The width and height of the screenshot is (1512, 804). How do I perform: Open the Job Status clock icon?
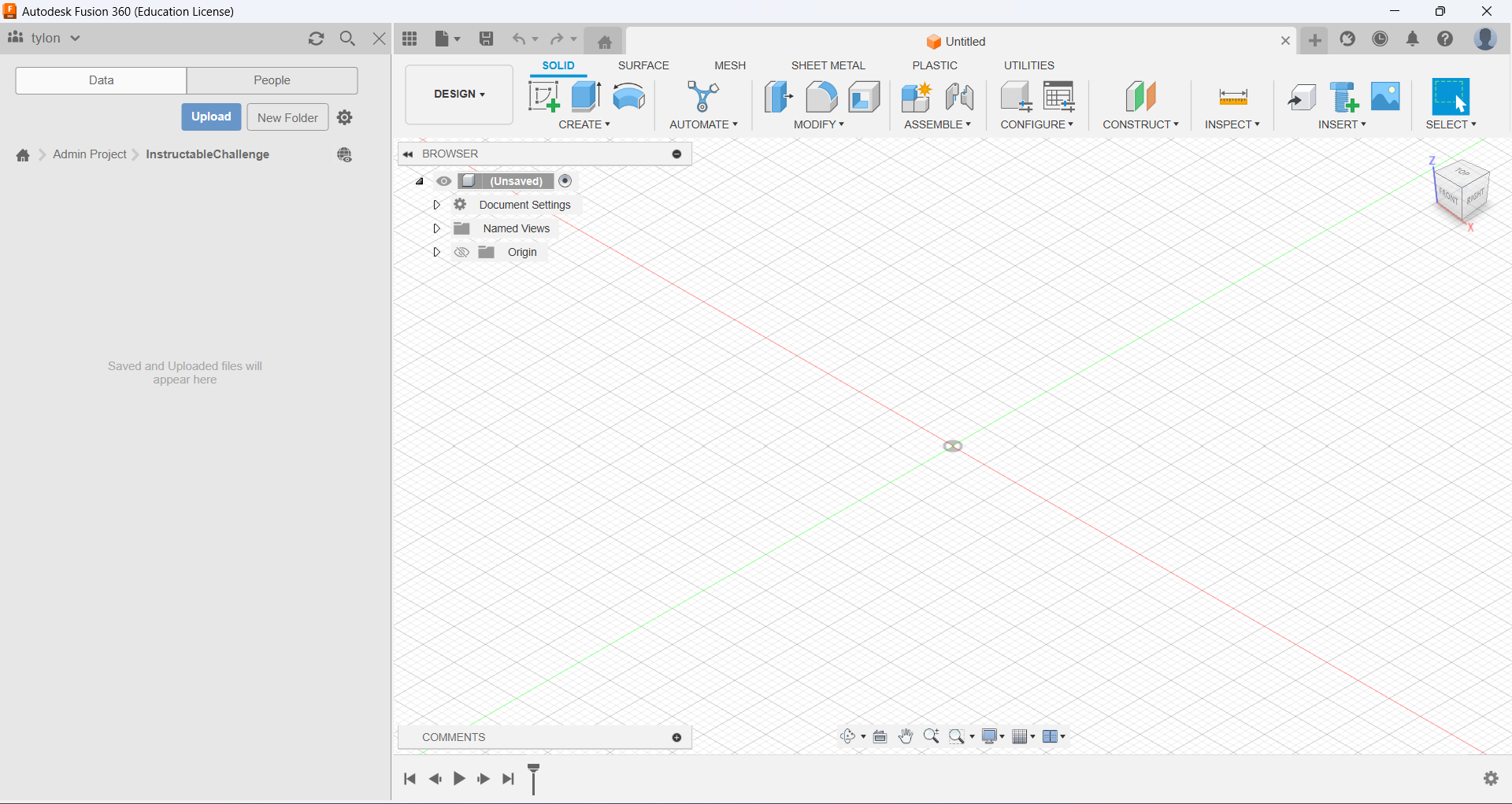coord(1380,39)
